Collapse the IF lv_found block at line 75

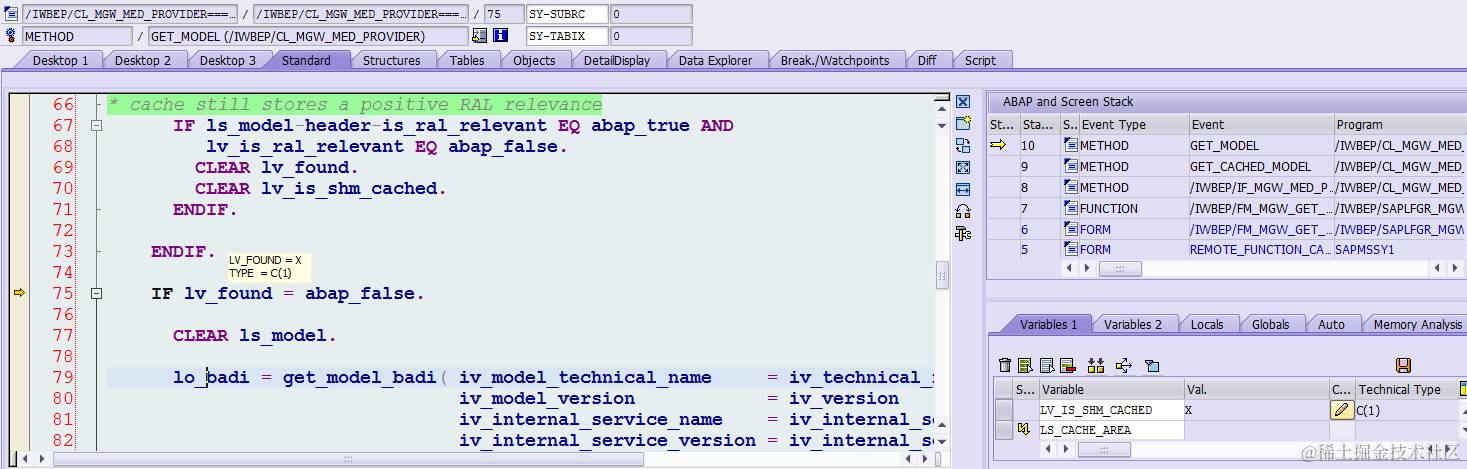point(96,294)
